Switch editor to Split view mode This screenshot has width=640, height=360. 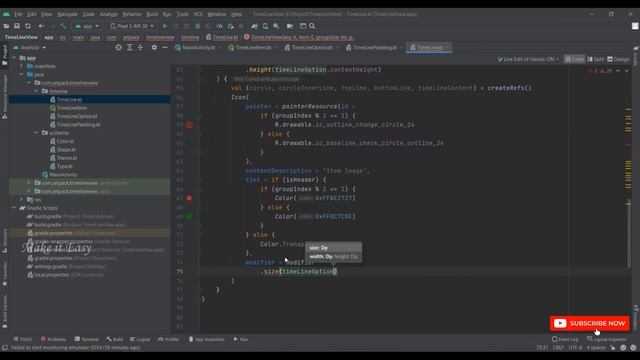[x=596, y=59]
